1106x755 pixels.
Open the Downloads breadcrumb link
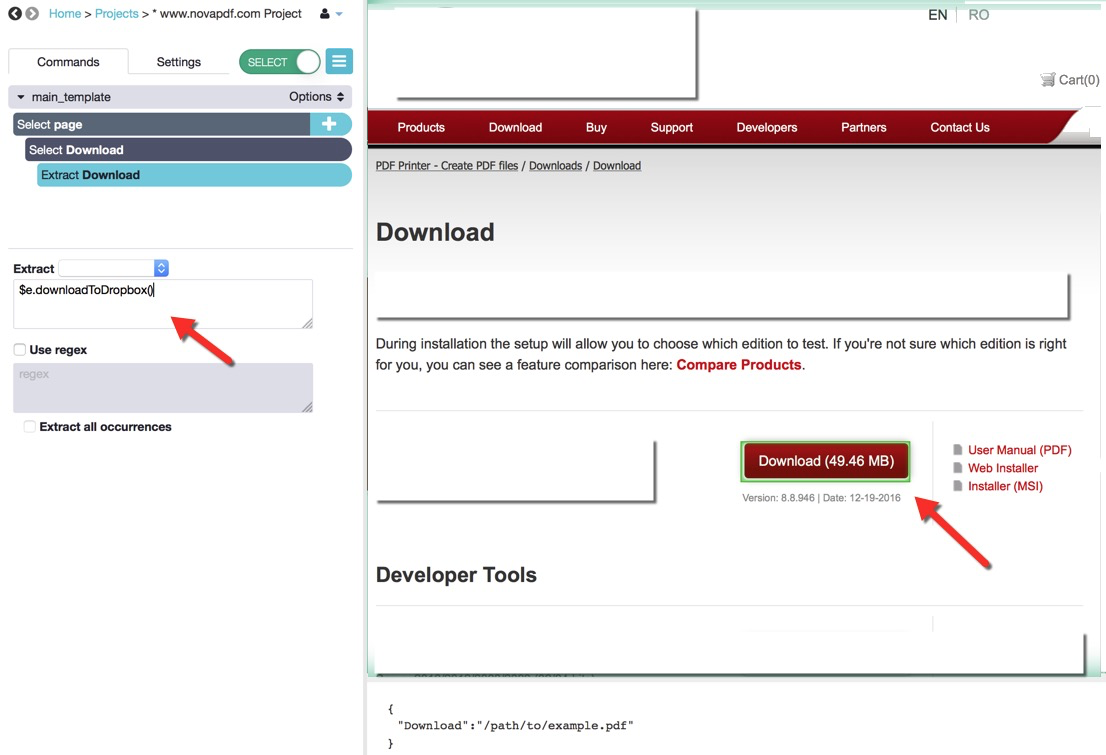[x=555, y=165]
